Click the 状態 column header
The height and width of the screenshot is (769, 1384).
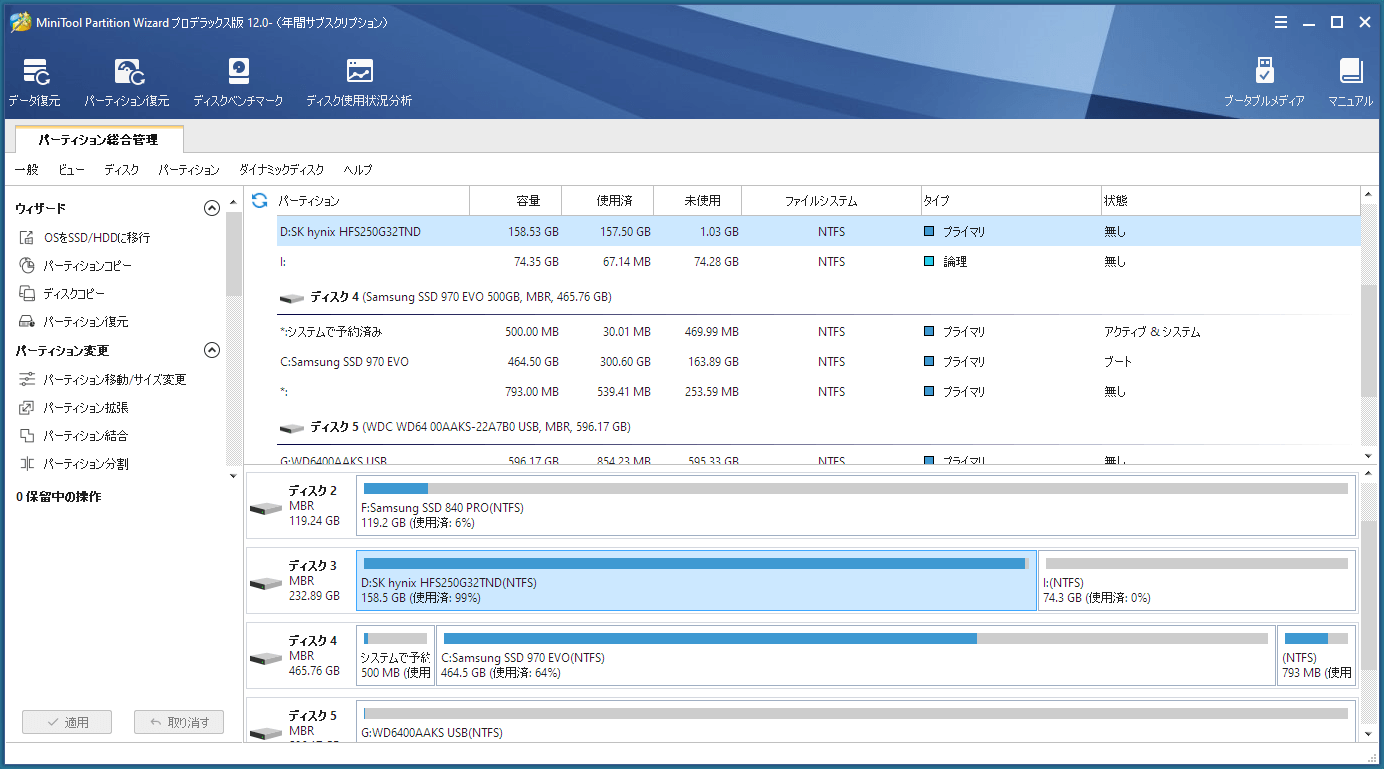point(1231,201)
